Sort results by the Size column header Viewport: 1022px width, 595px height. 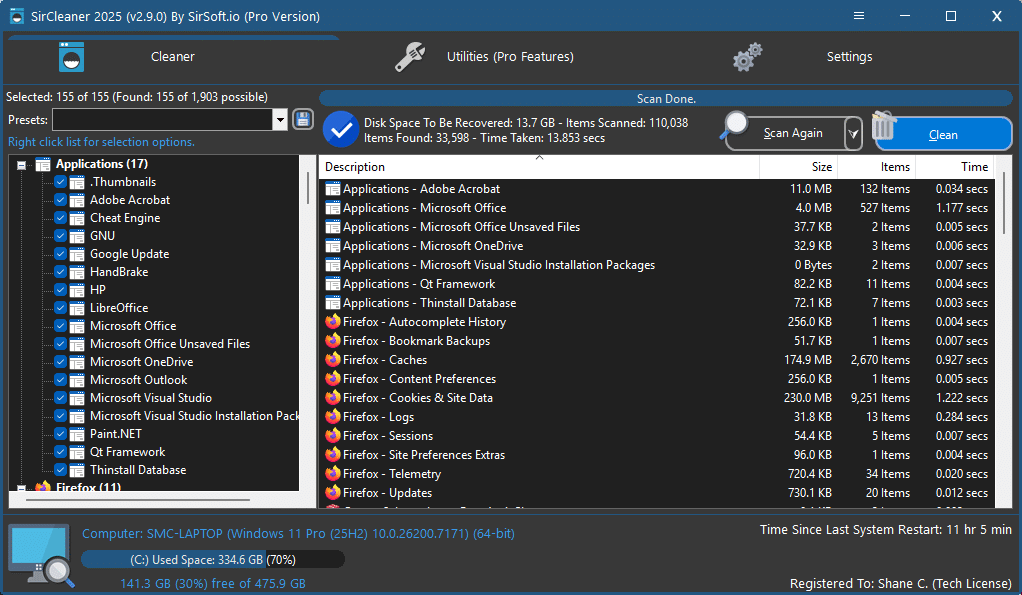[798, 167]
